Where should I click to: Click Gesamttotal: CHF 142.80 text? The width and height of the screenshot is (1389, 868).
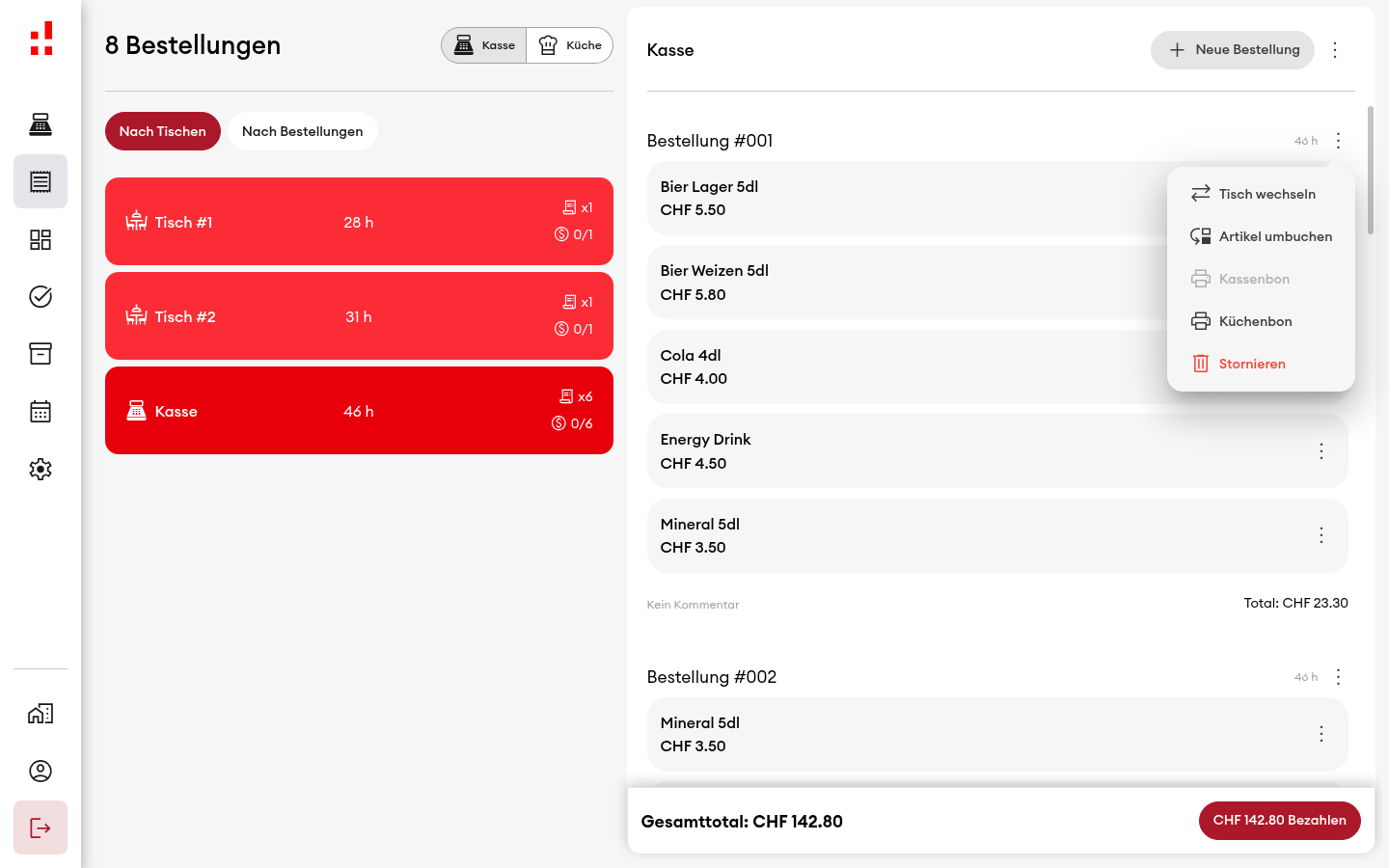(742, 822)
